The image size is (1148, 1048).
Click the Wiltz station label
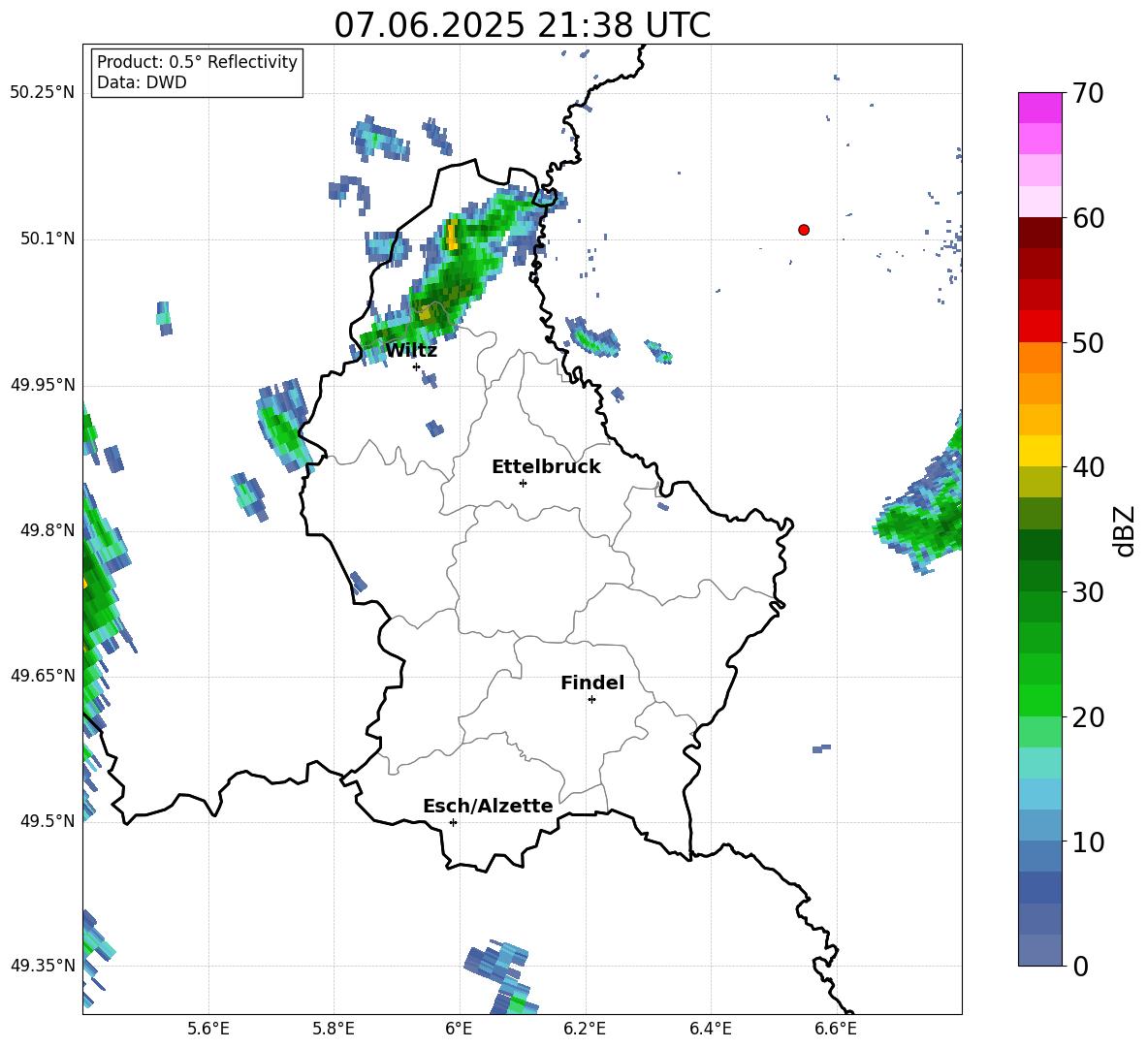(411, 351)
